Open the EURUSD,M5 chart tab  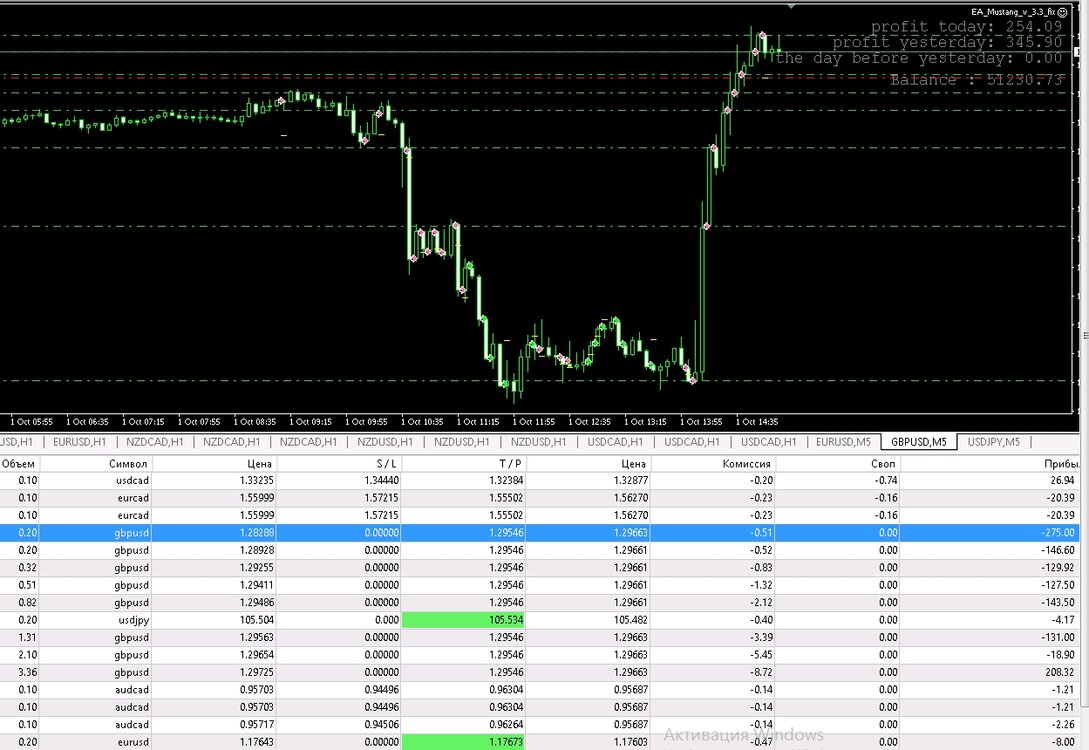(x=843, y=442)
